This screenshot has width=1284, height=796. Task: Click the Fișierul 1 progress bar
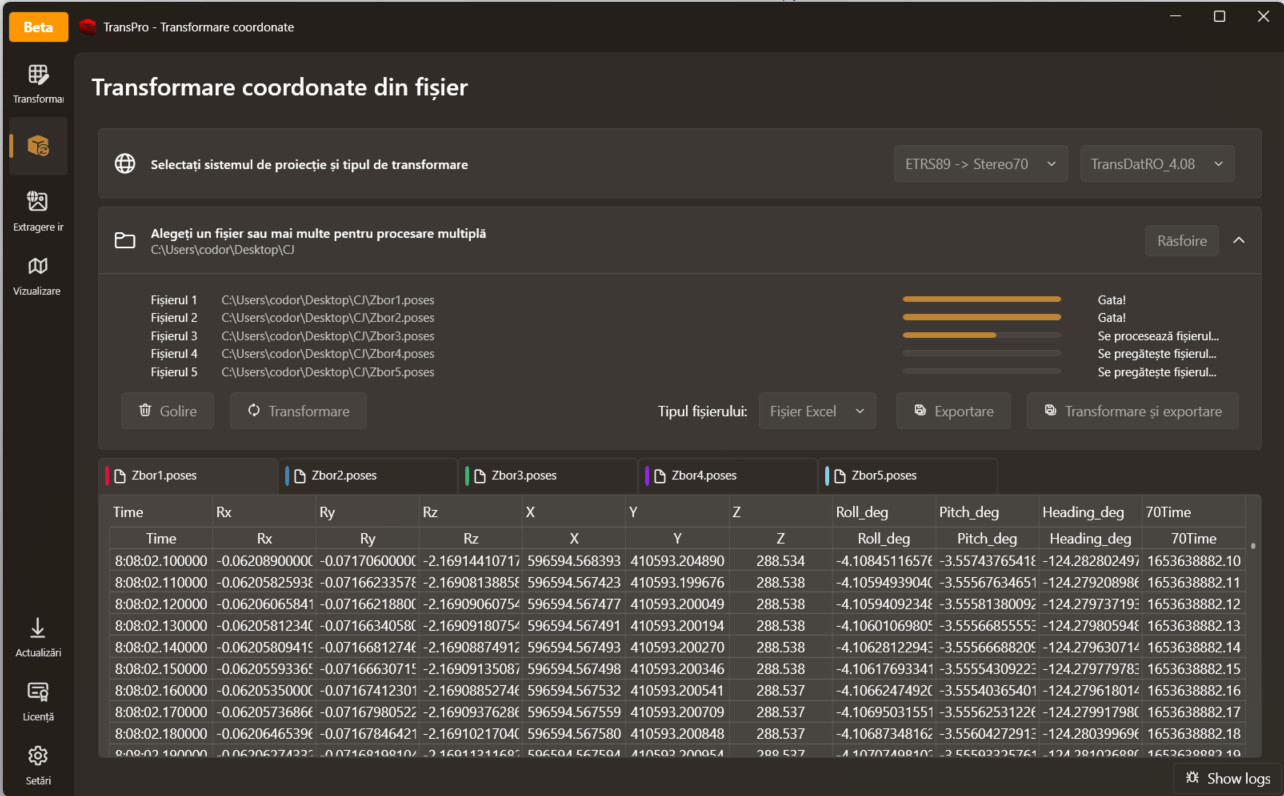click(x=982, y=299)
